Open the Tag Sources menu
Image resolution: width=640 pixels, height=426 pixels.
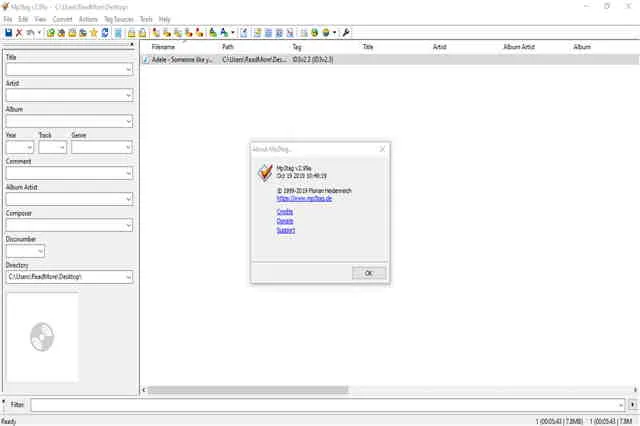tap(119, 19)
